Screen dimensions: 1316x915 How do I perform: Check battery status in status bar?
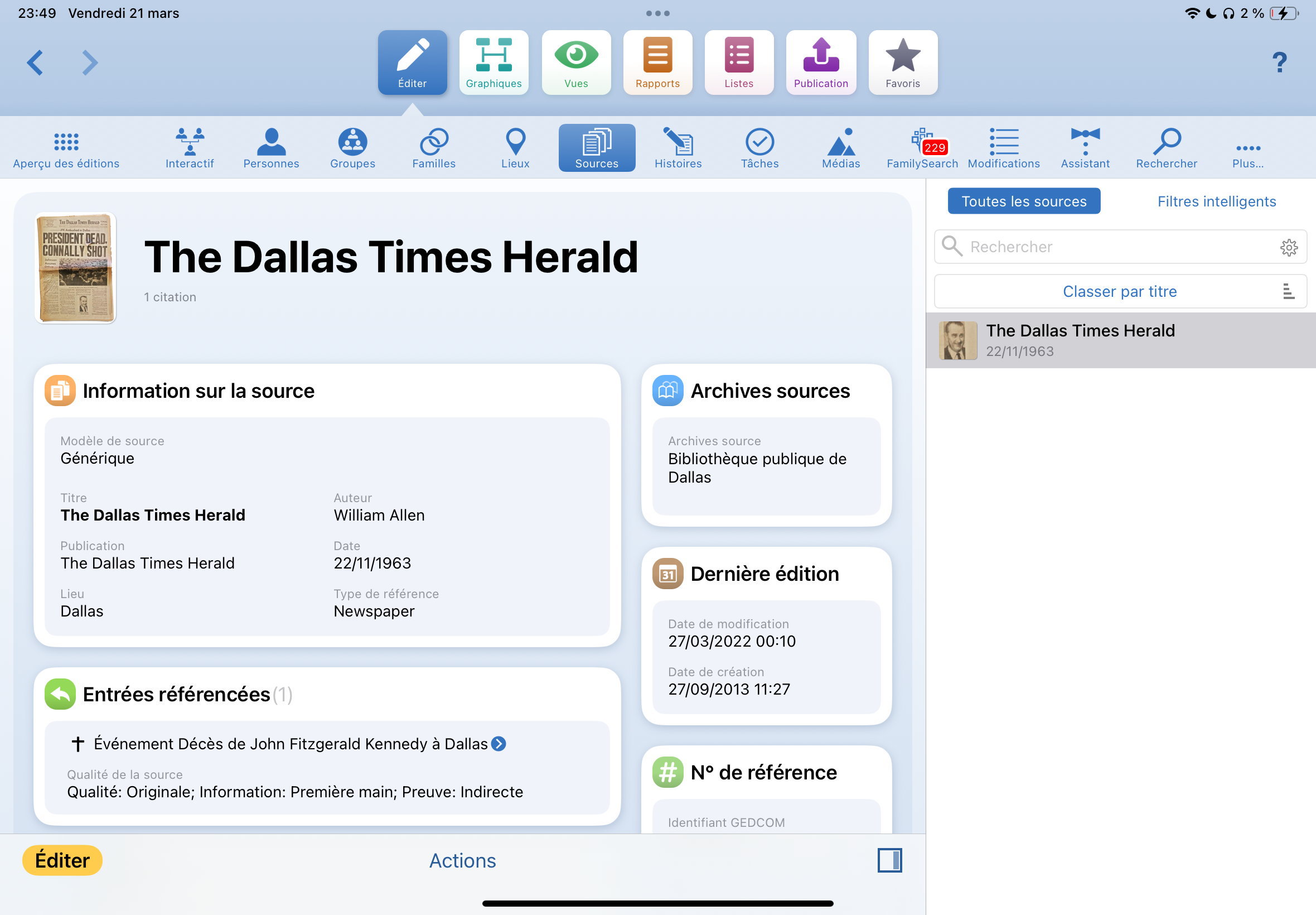coord(1284,13)
